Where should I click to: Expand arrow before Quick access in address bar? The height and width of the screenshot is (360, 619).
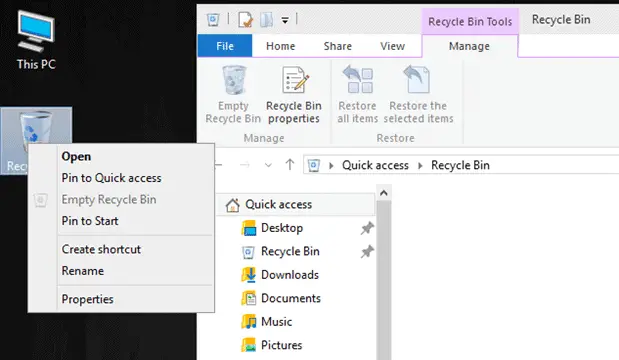point(331,165)
